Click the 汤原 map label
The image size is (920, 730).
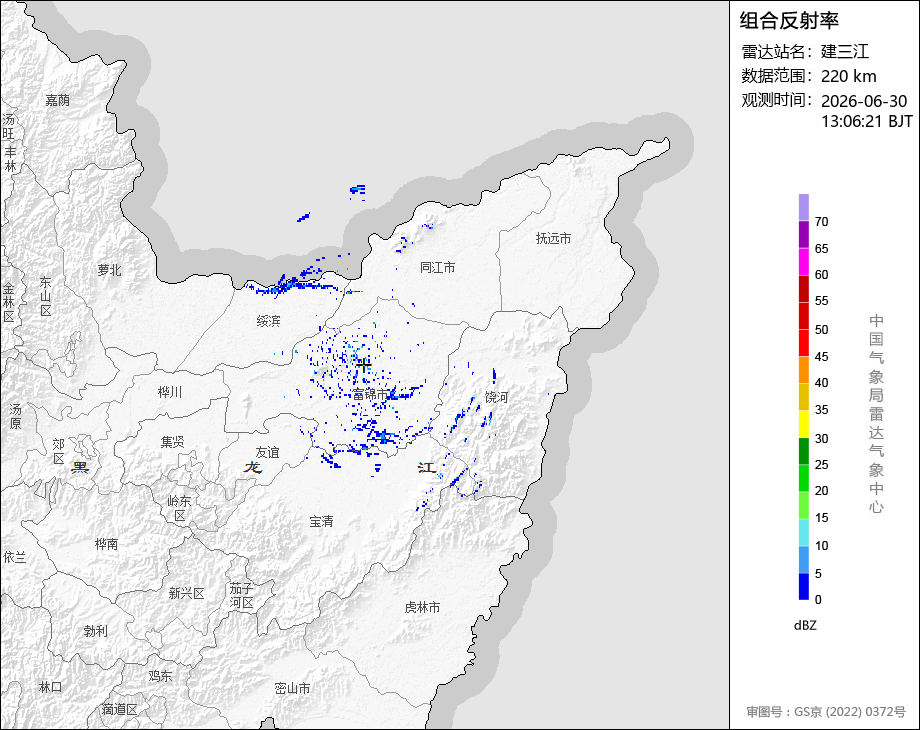coord(16,416)
